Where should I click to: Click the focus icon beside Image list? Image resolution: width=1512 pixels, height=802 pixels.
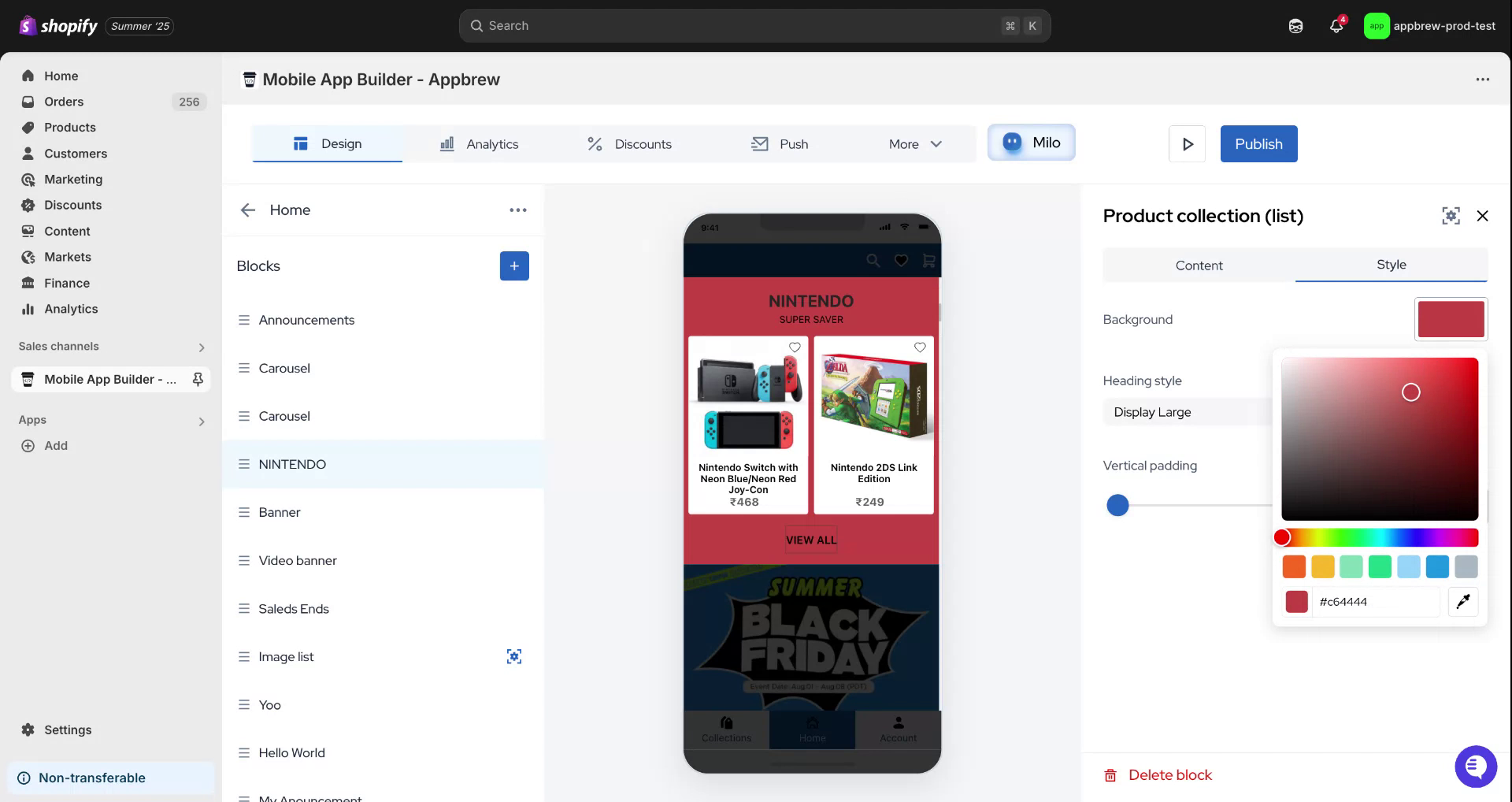(x=513, y=657)
